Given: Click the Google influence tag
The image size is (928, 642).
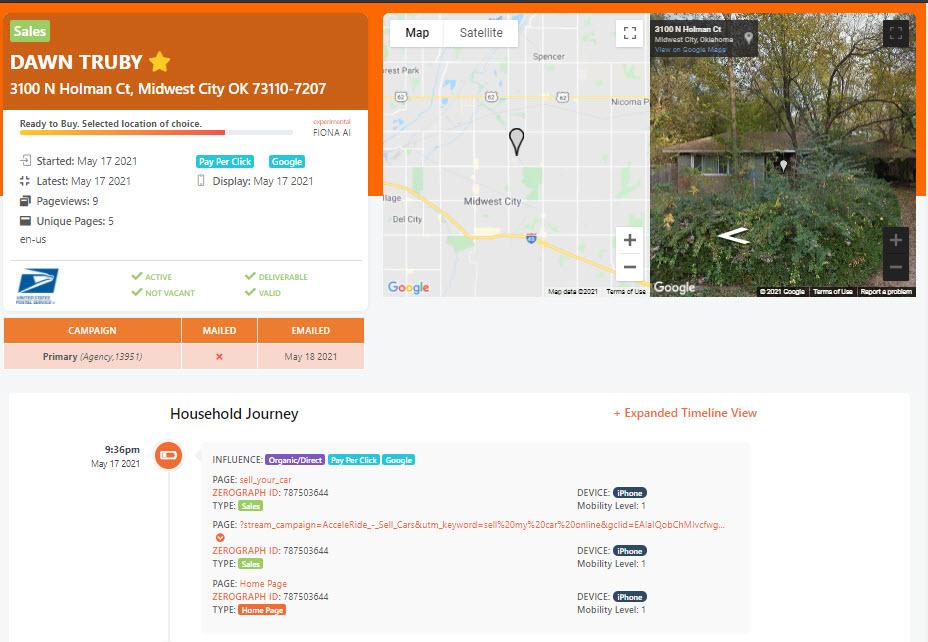Looking at the screenshot, I should [x=398, y=460].
